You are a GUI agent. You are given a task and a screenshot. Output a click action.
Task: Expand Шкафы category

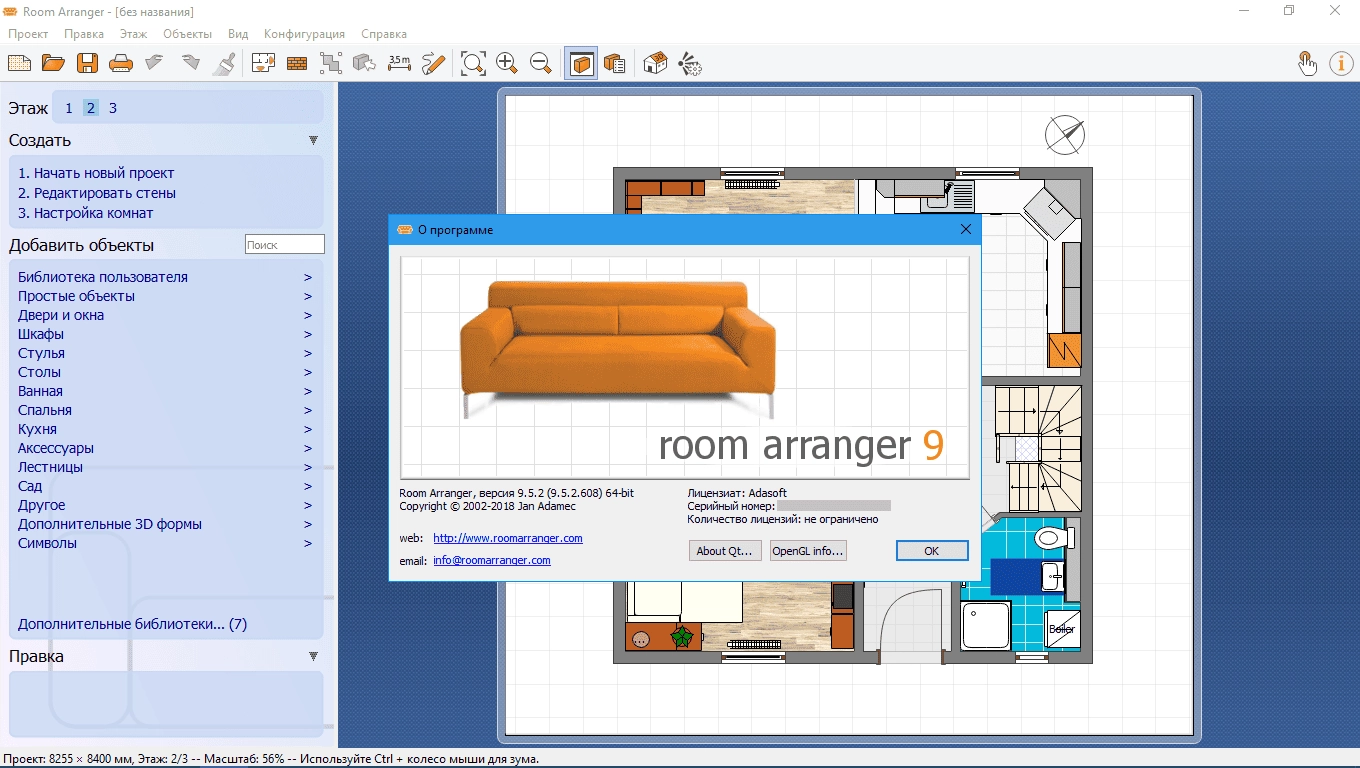165,334
